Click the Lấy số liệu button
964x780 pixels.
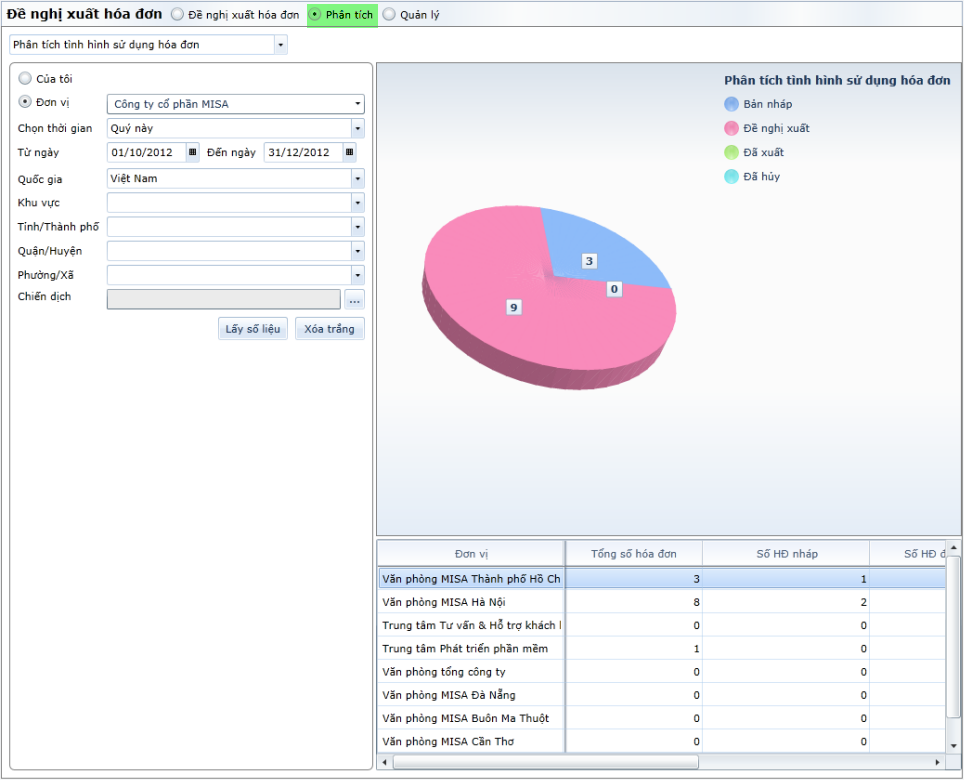(x=253, y=329)
